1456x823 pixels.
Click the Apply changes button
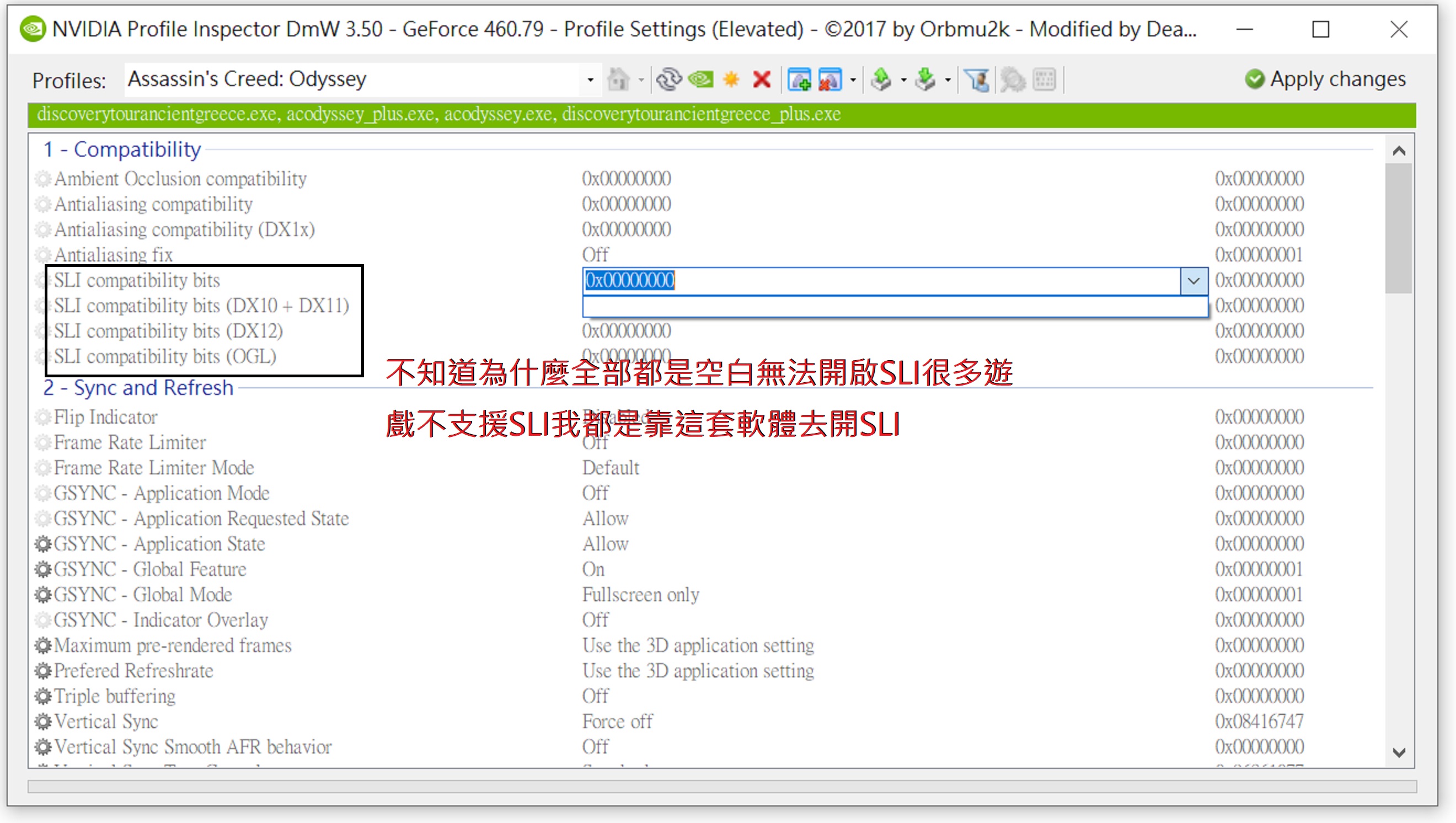coord(1325,79)
